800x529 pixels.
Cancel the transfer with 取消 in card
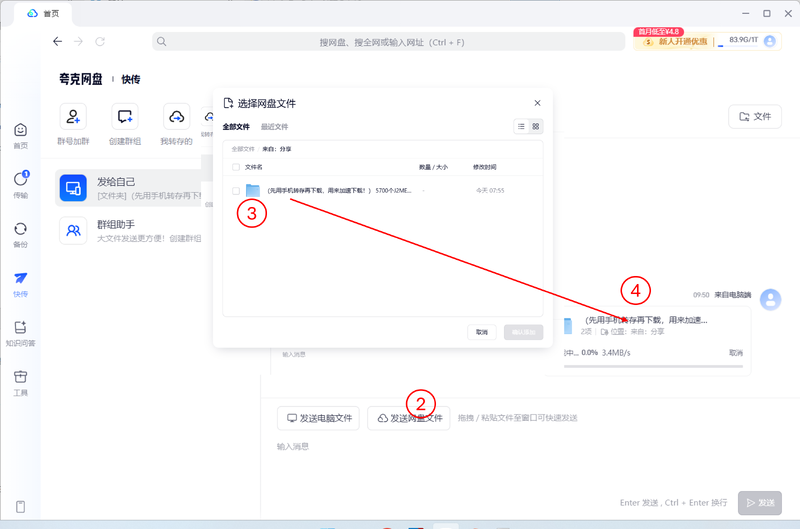click(736, 352)
